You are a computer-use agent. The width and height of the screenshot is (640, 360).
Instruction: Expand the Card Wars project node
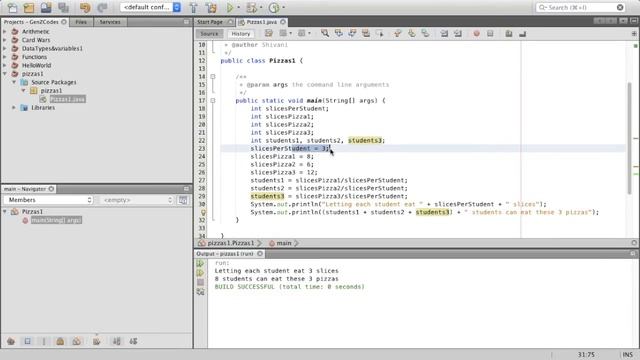(x=5, y=40)
